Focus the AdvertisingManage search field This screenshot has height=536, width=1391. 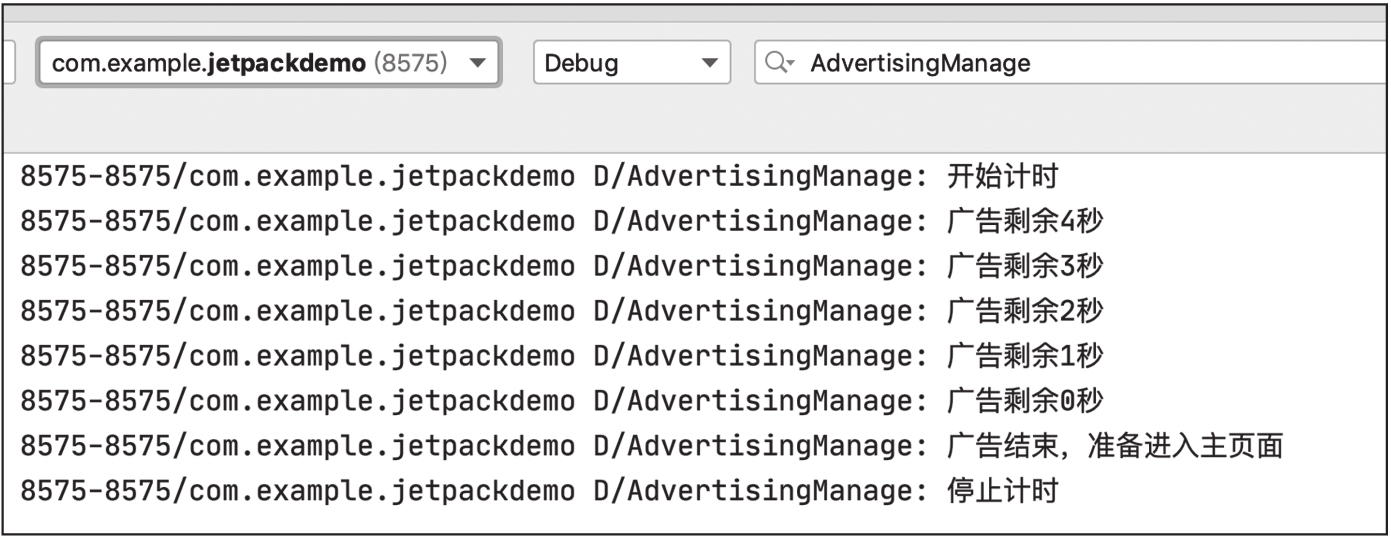[x=1072, y=63]
